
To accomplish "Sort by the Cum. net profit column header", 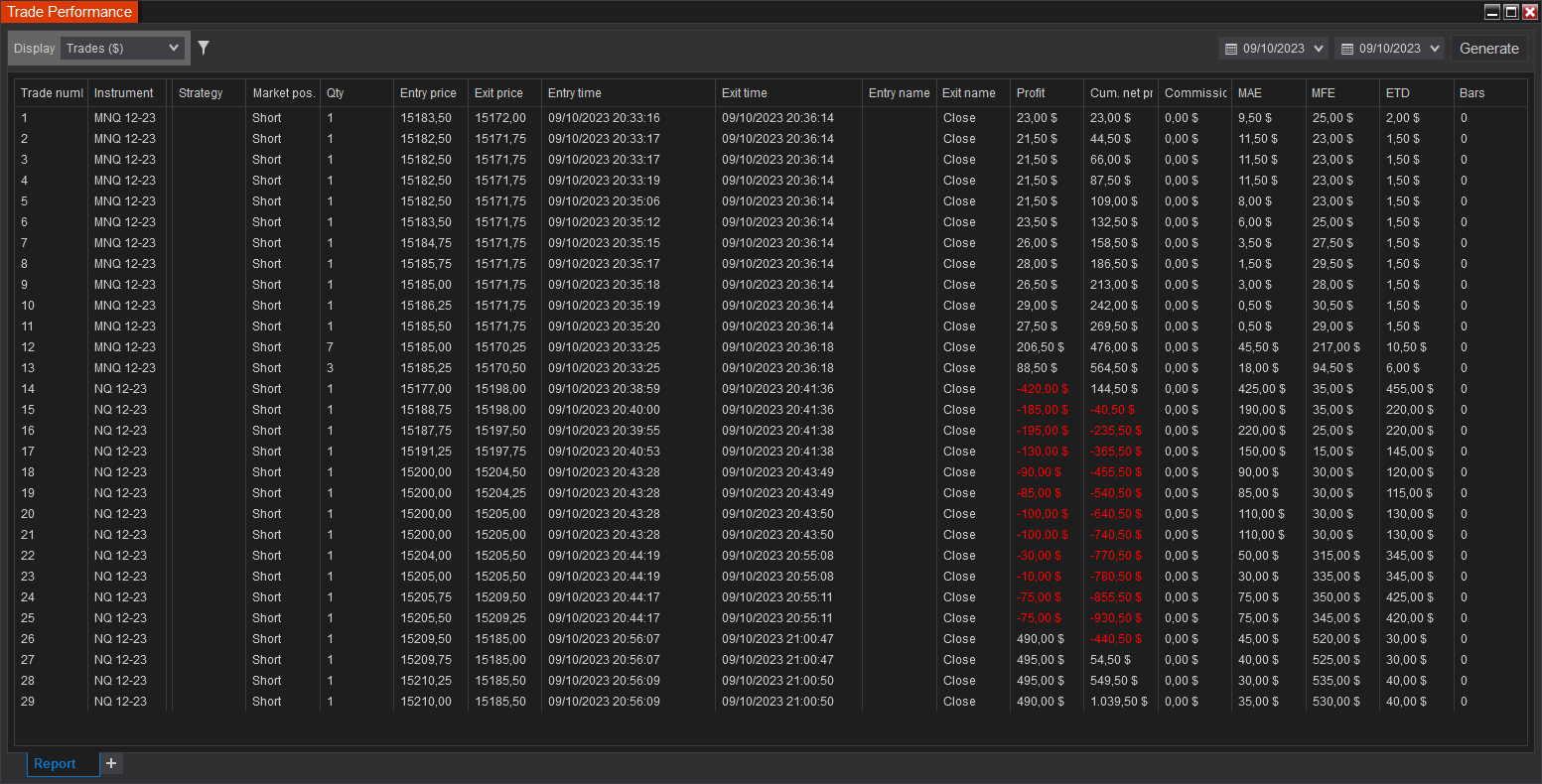I will tap(1121, 93).
